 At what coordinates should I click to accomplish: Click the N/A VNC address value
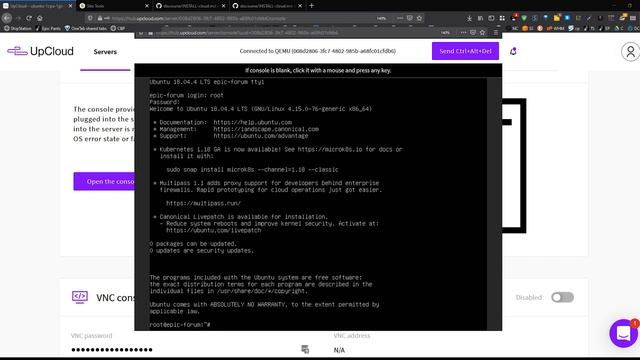click(x=339, y=350)
